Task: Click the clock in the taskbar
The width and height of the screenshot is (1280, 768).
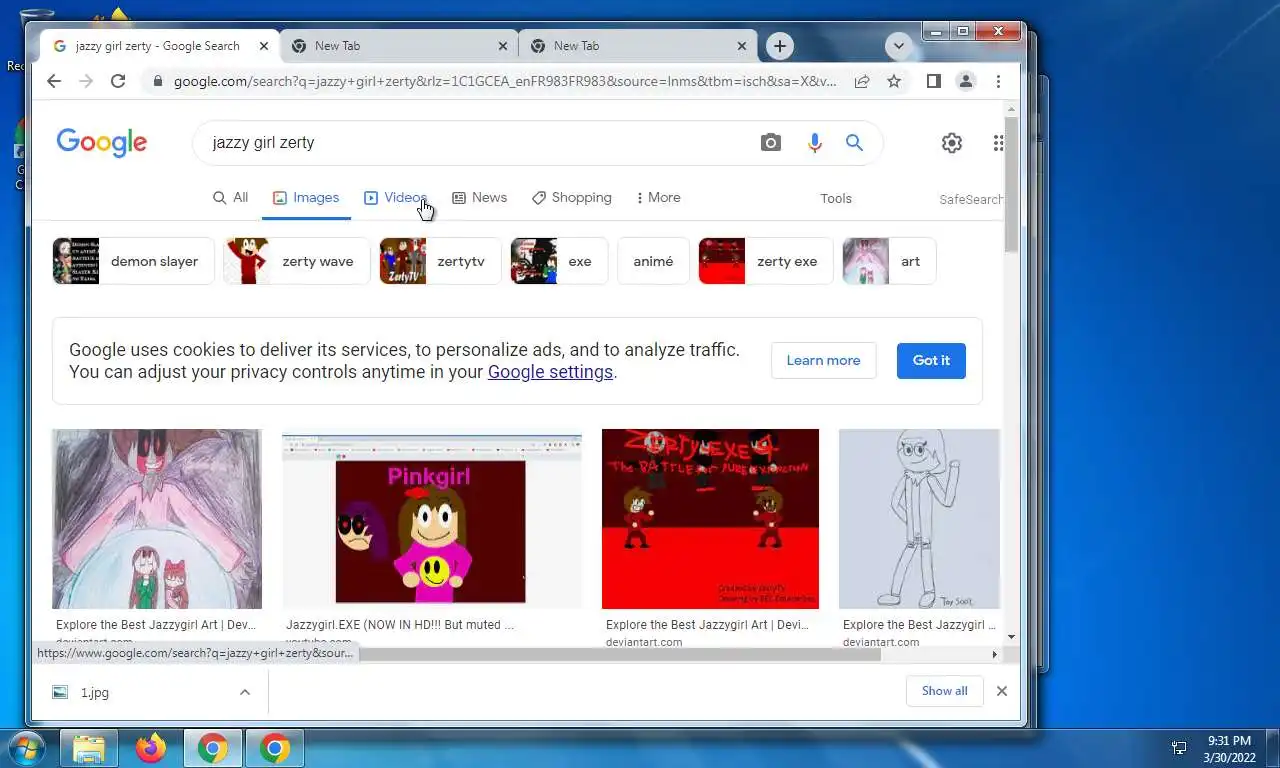Action: click(x=1229, y=748)
